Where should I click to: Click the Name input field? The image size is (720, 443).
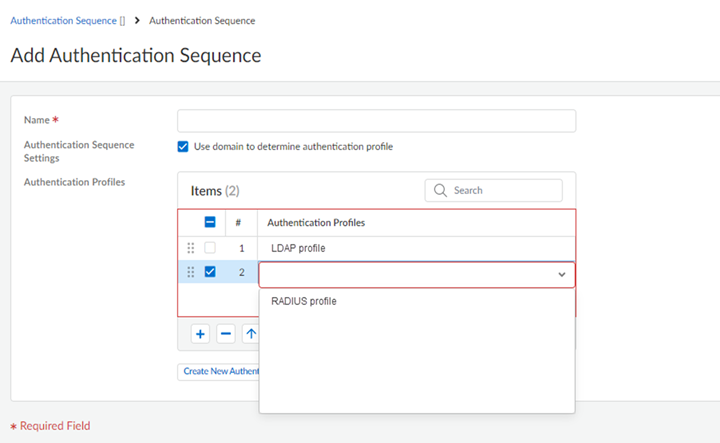(376, 121)
